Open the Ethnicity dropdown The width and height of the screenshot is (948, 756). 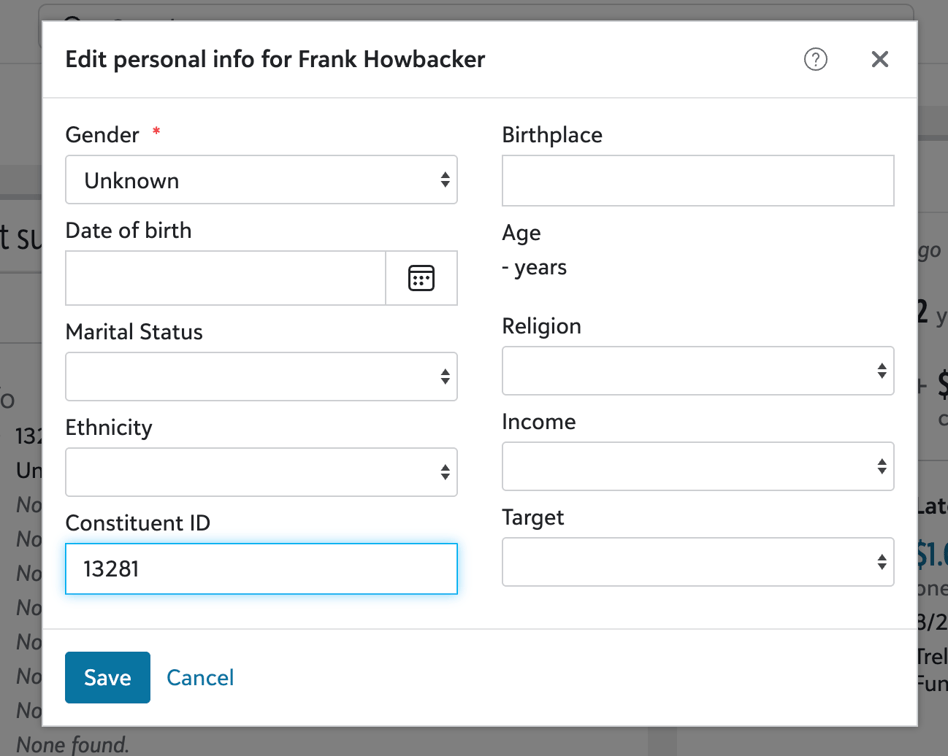pyautogui.click(x=261, y=471)
